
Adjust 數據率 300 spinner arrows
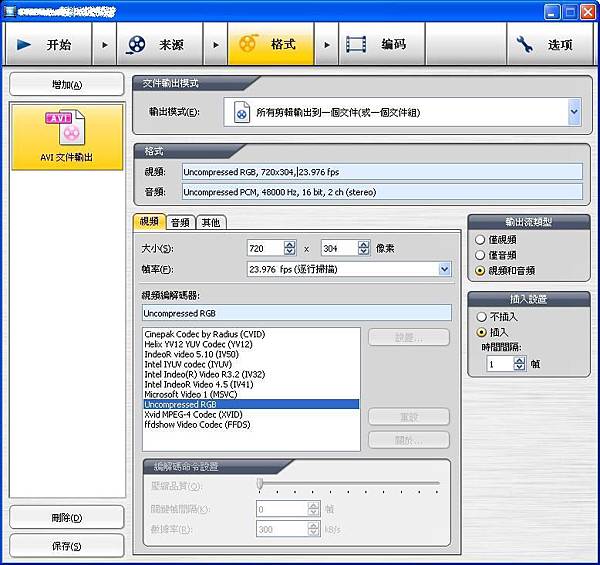pyautogui.click(x=313, y=529)
